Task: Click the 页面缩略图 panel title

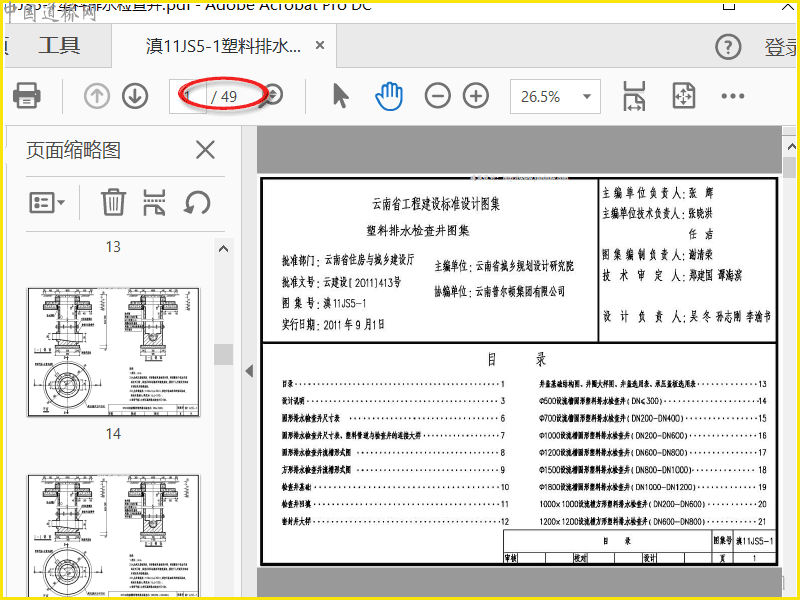Action: coord(73,150)
